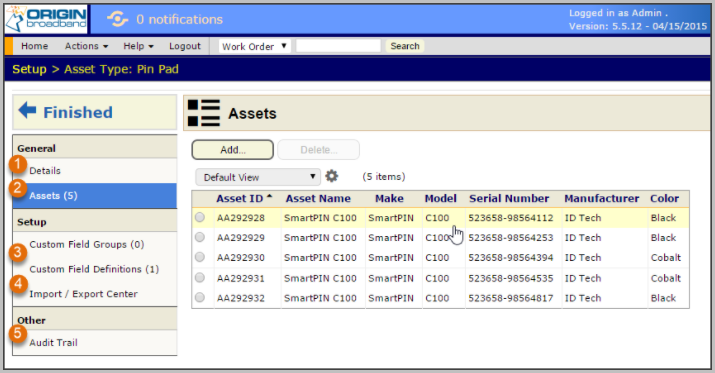This screenshot has height=373, width=715.
Task: Expand the Actions menu
Action: [x=86, y=46]
